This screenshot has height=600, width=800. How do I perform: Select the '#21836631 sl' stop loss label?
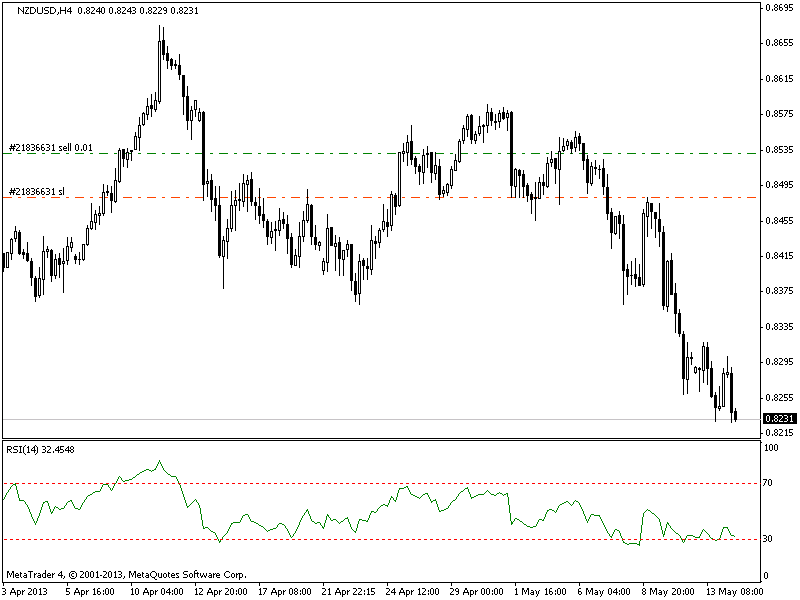(x=37, y=192)
